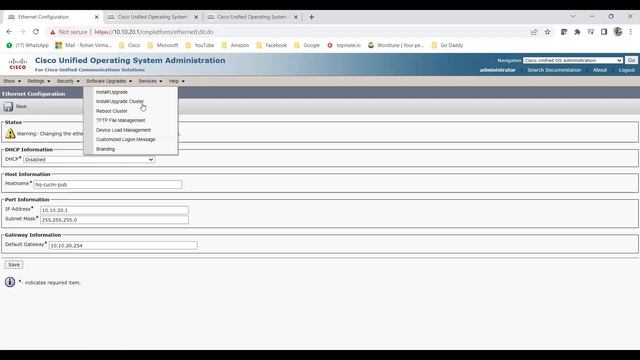This screenshot has width=640, height=360.
Task: Click the Hostname input field
Action: click(x=108, y=184)
